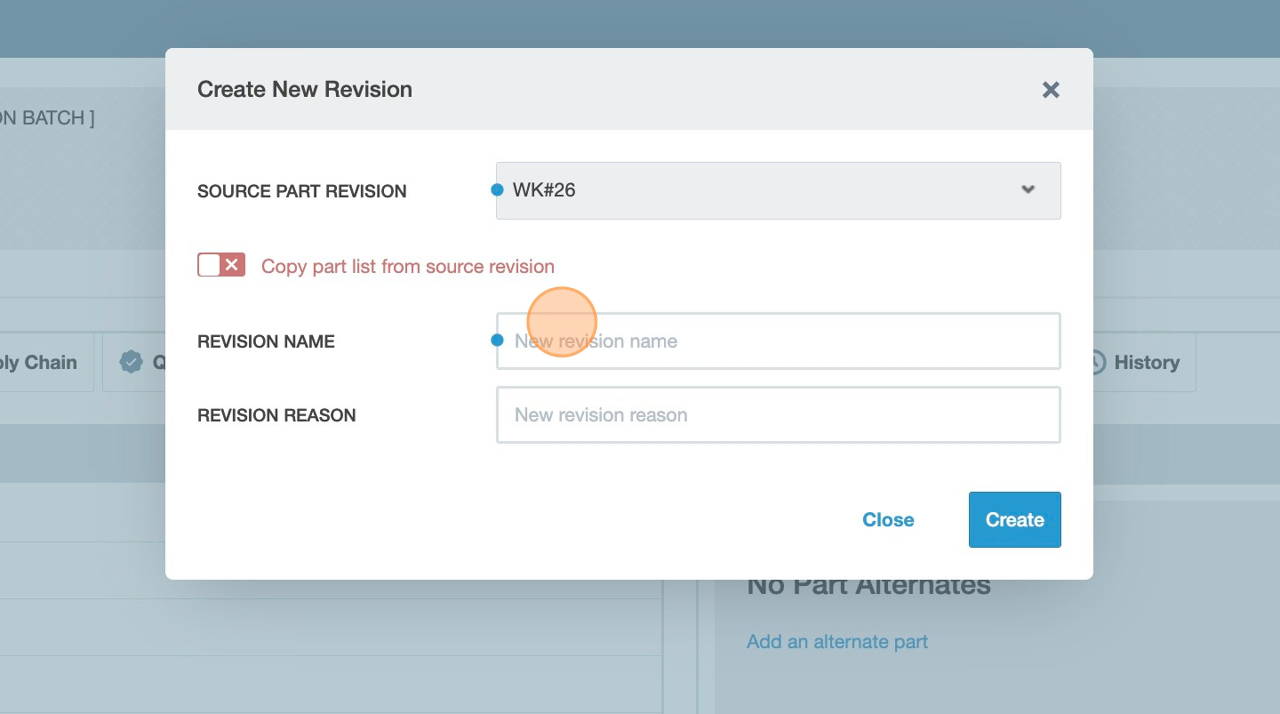Image resolution: width=1280 pixels, height=714 pixels.
Task: Focus the New revision reason field
Action: coord(778,415)
